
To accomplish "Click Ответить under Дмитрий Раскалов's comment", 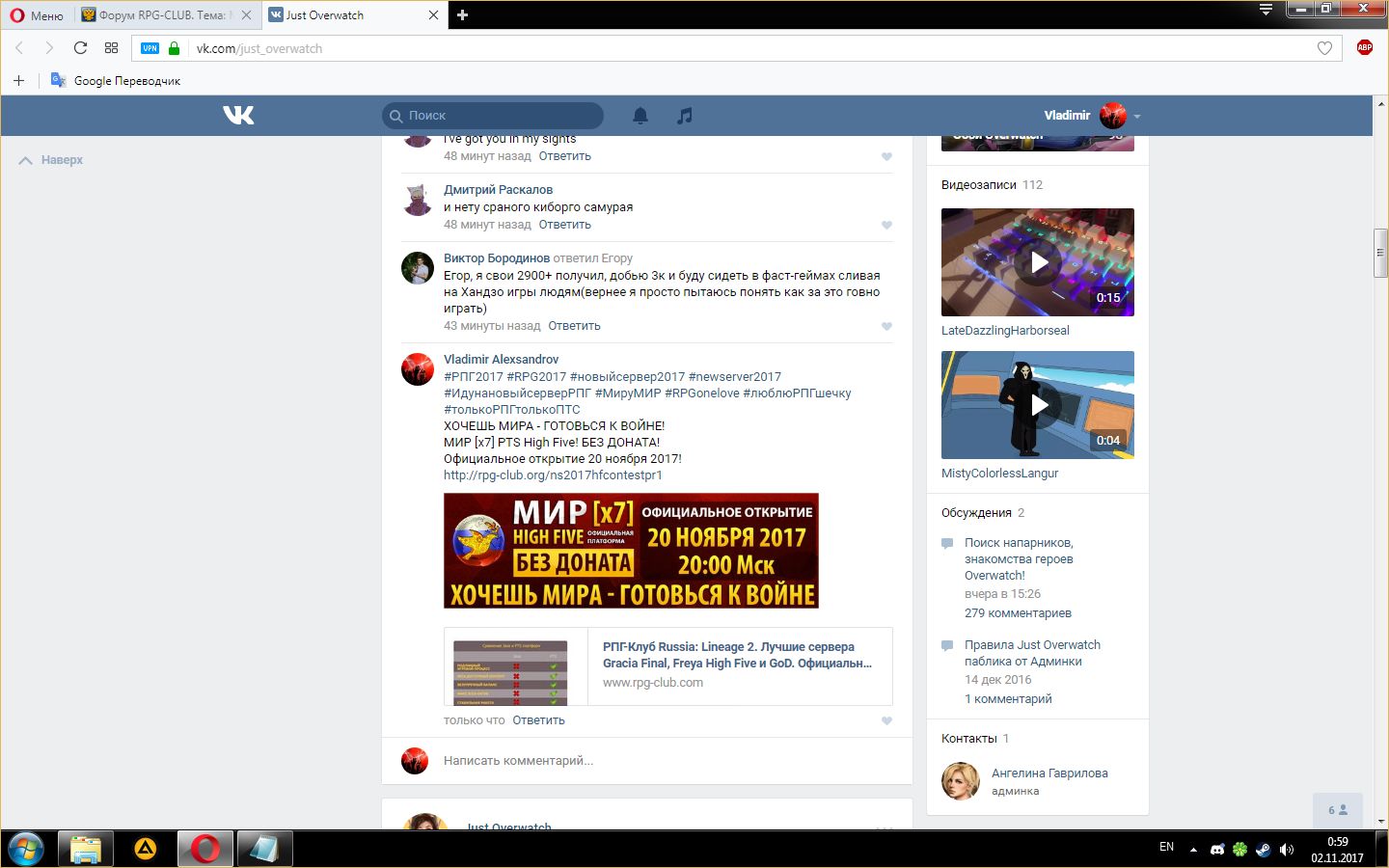I will 564,225.
